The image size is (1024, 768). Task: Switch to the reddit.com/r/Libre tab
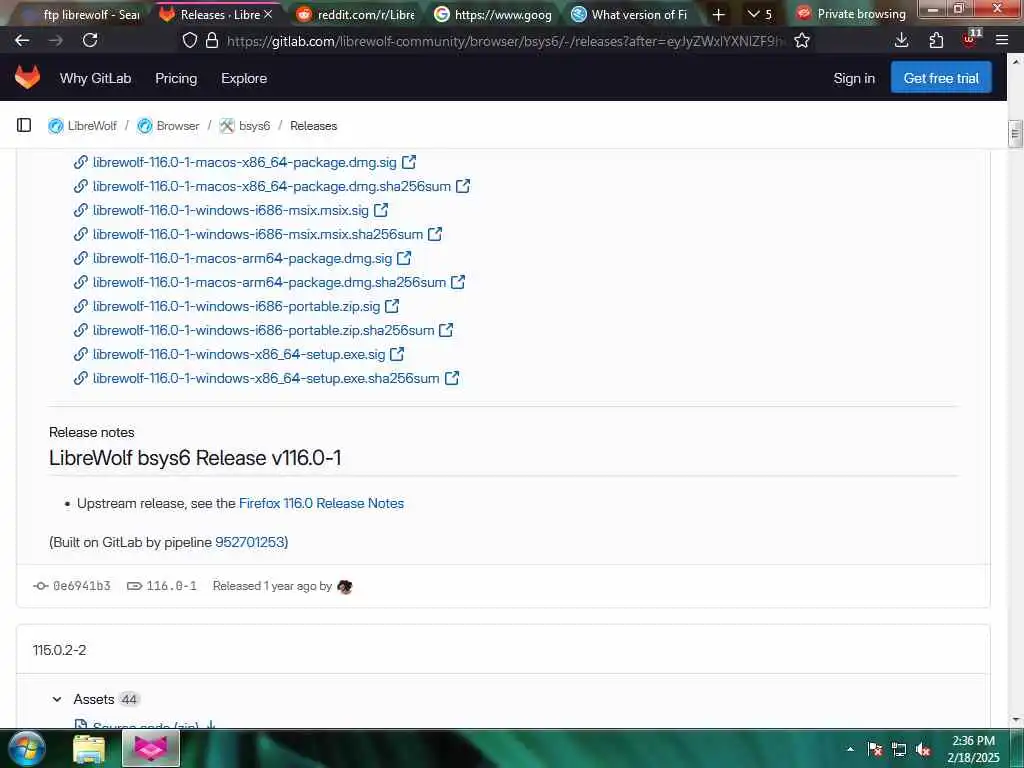pos(356,14)
